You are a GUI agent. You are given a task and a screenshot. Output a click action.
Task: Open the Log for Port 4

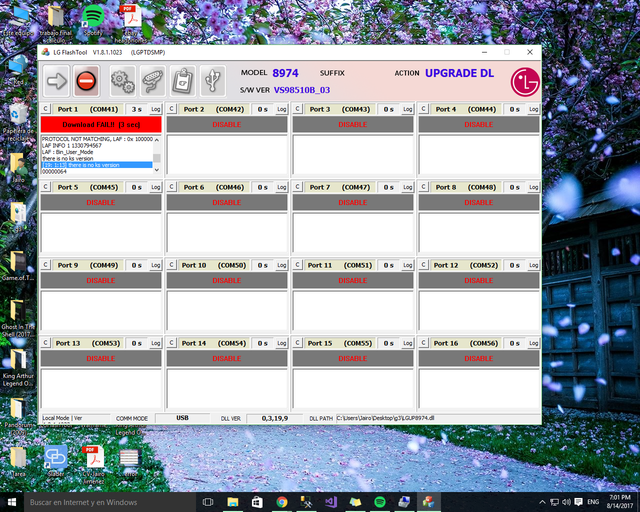[x=533, y=109]
